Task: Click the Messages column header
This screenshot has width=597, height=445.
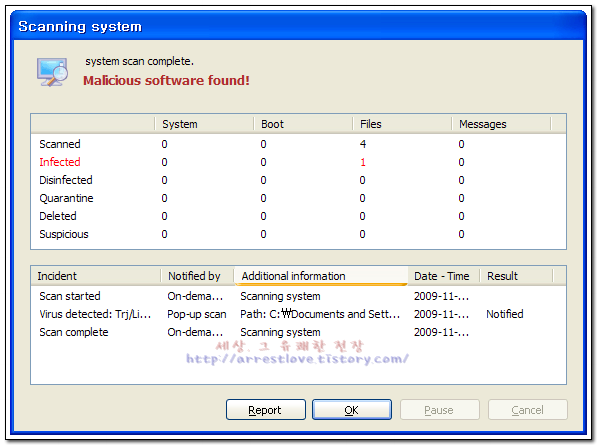Action: tap(501, 124)
